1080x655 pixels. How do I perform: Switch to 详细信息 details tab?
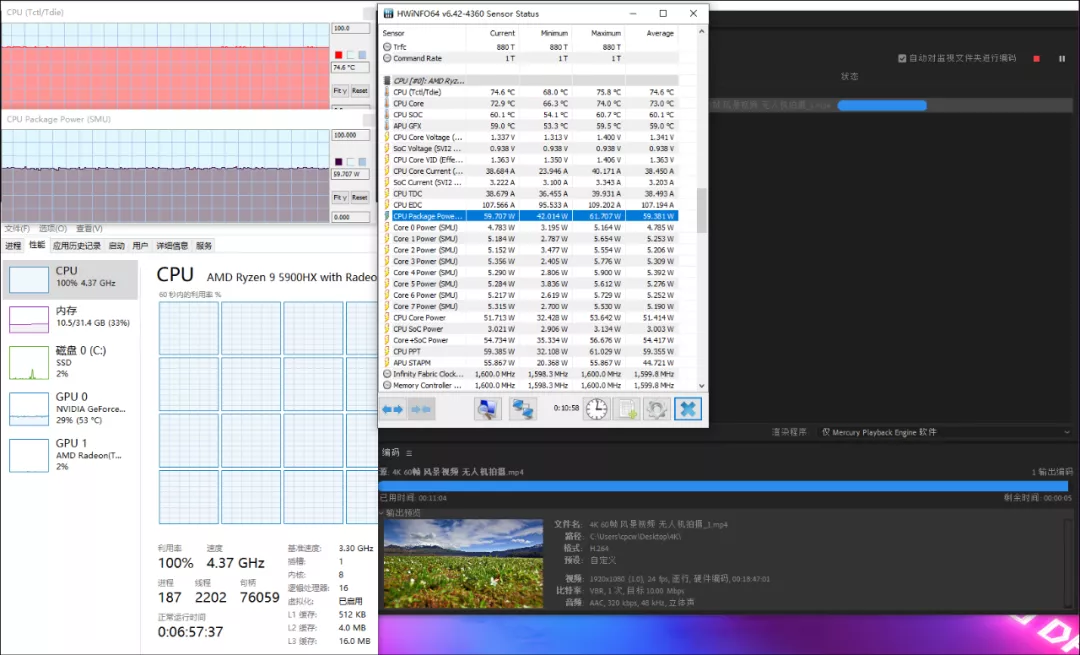tap(172, 245)
